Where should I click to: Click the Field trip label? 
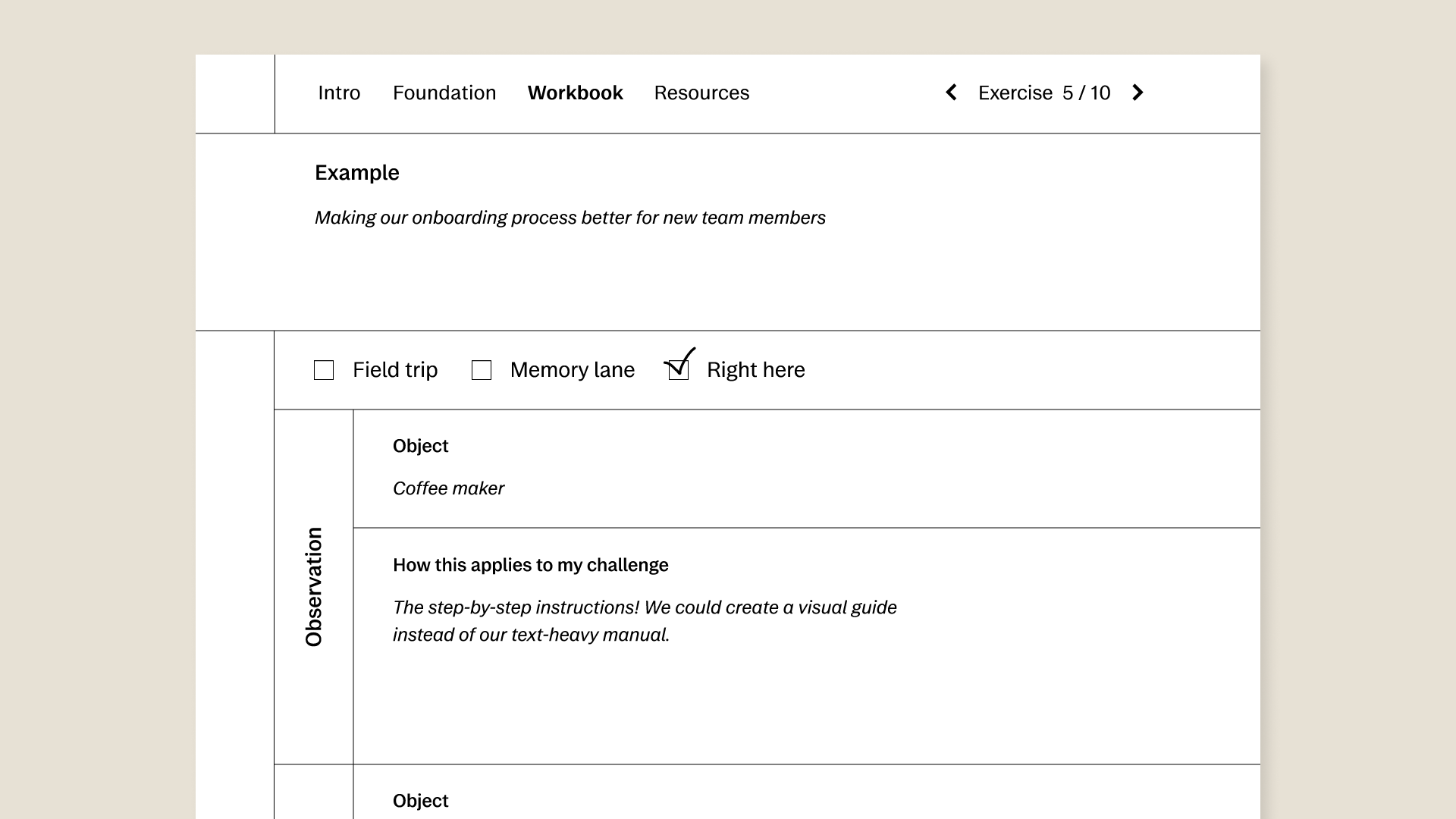395,370
